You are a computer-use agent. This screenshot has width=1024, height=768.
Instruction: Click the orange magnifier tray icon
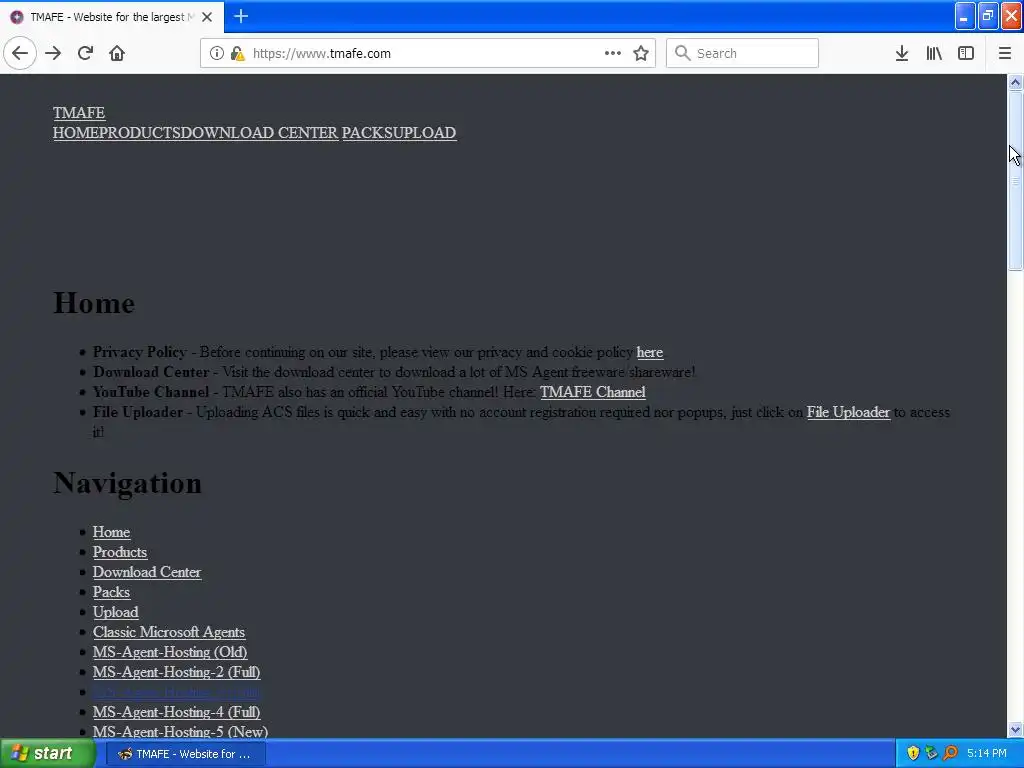(x=950, y=754)
